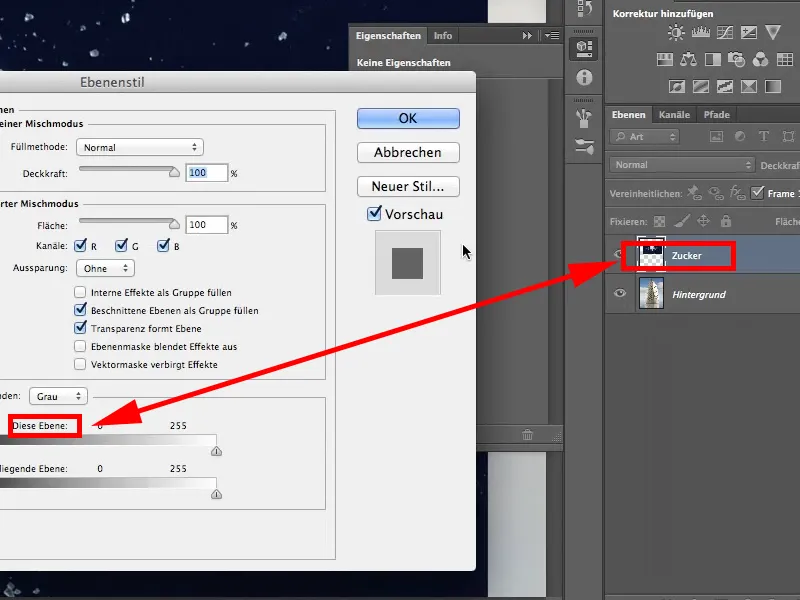
Task: Hide the Hintergrund layer via eye icon
Action: (x=619, y=293)
